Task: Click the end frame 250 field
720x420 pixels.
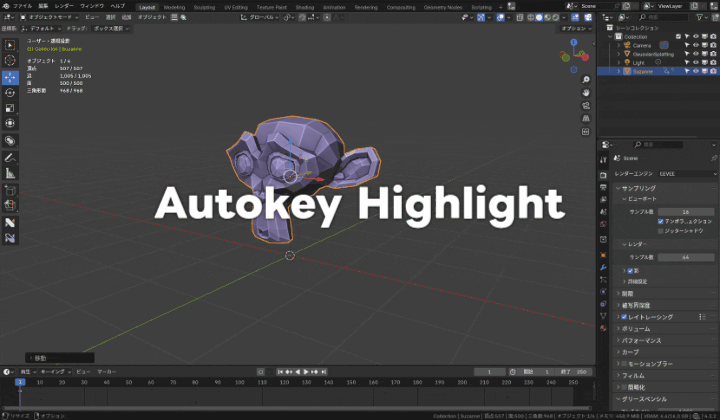Action: coord(574,372)
